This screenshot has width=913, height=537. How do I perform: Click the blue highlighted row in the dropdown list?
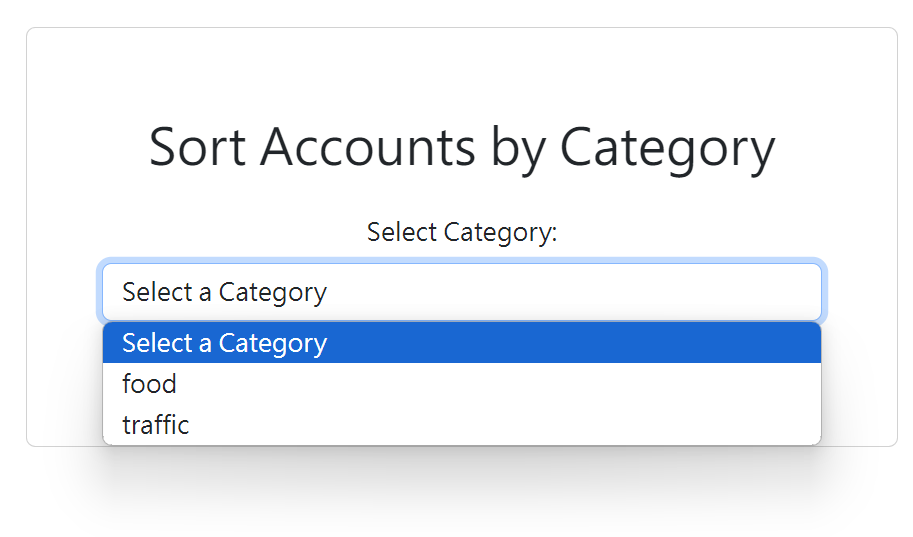point(461,343)
